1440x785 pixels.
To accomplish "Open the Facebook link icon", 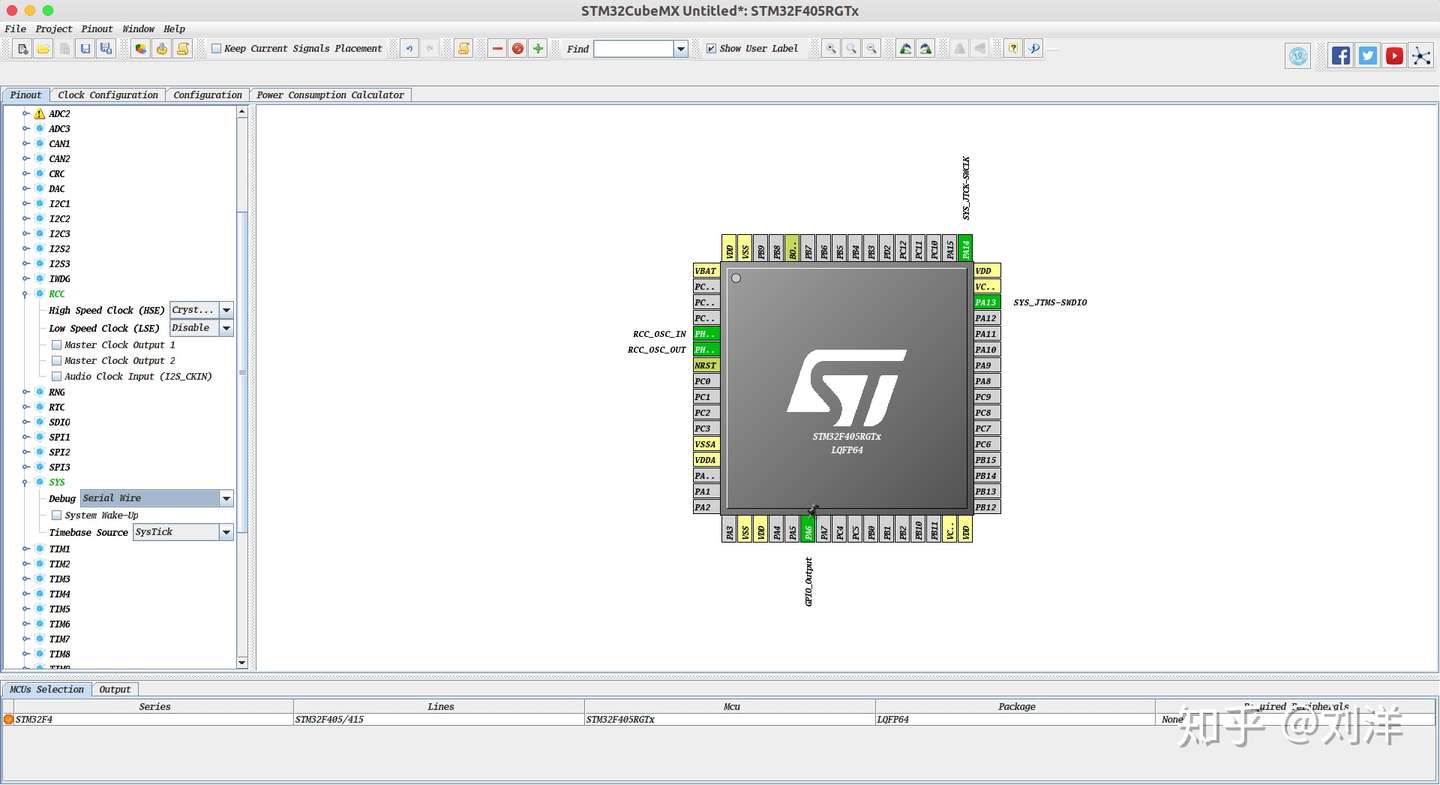I will pyautogui.click(x=1341, y=56).
